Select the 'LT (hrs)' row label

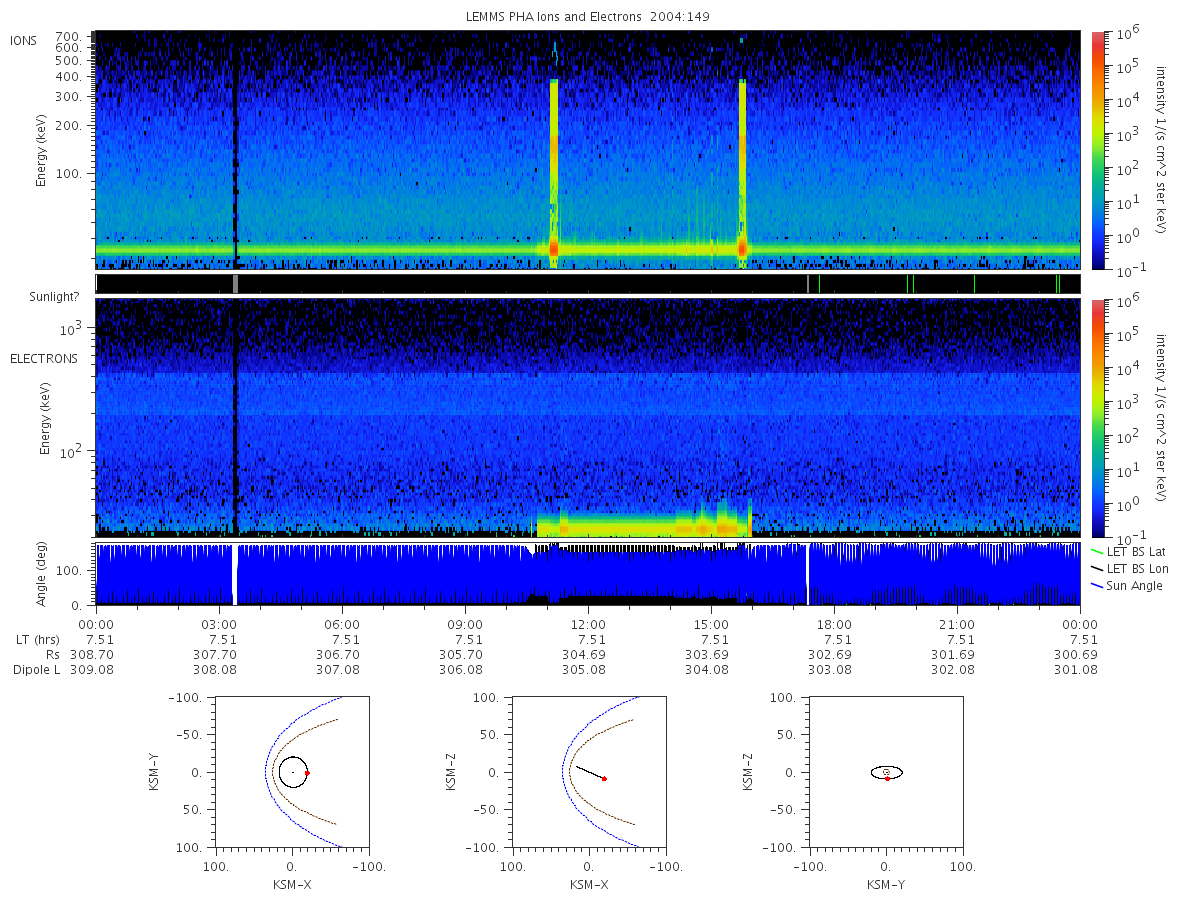coord(38,639)
